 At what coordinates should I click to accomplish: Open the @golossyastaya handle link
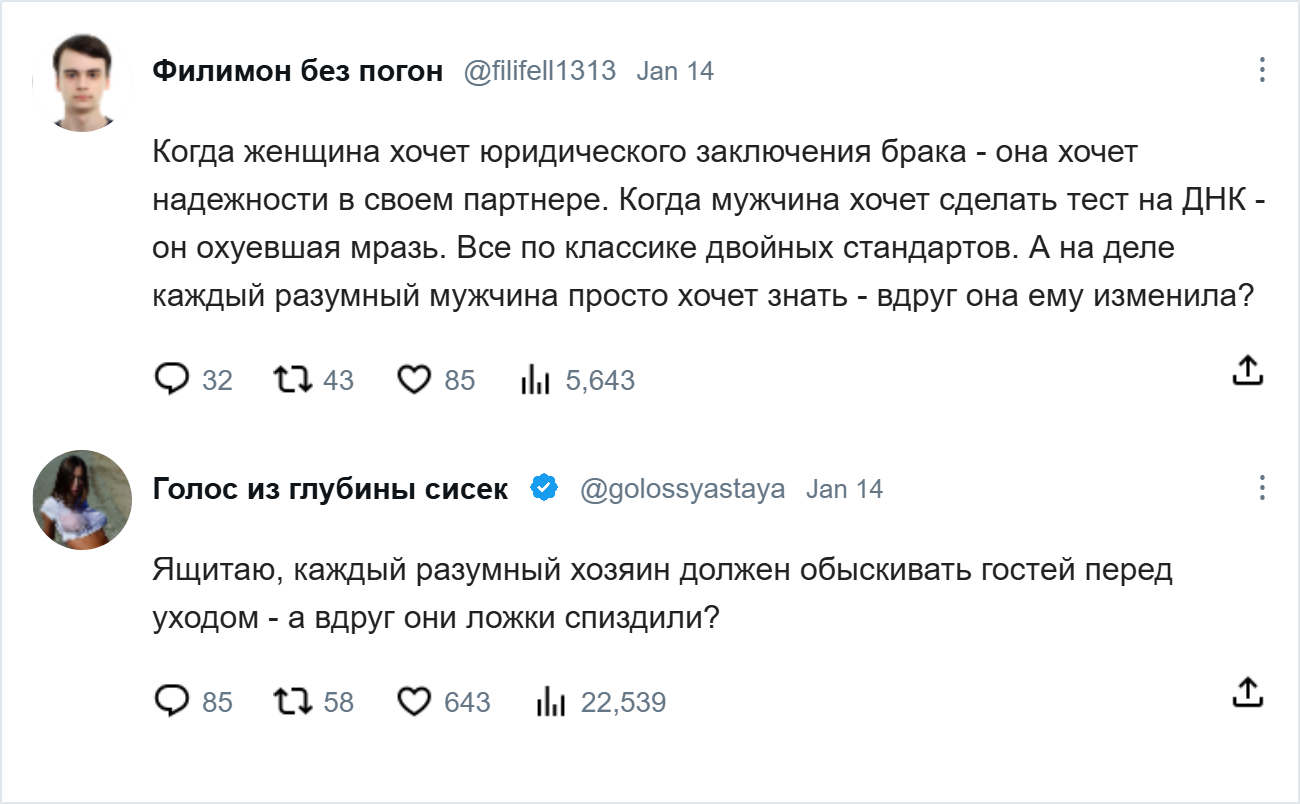[x=683, y=489]
